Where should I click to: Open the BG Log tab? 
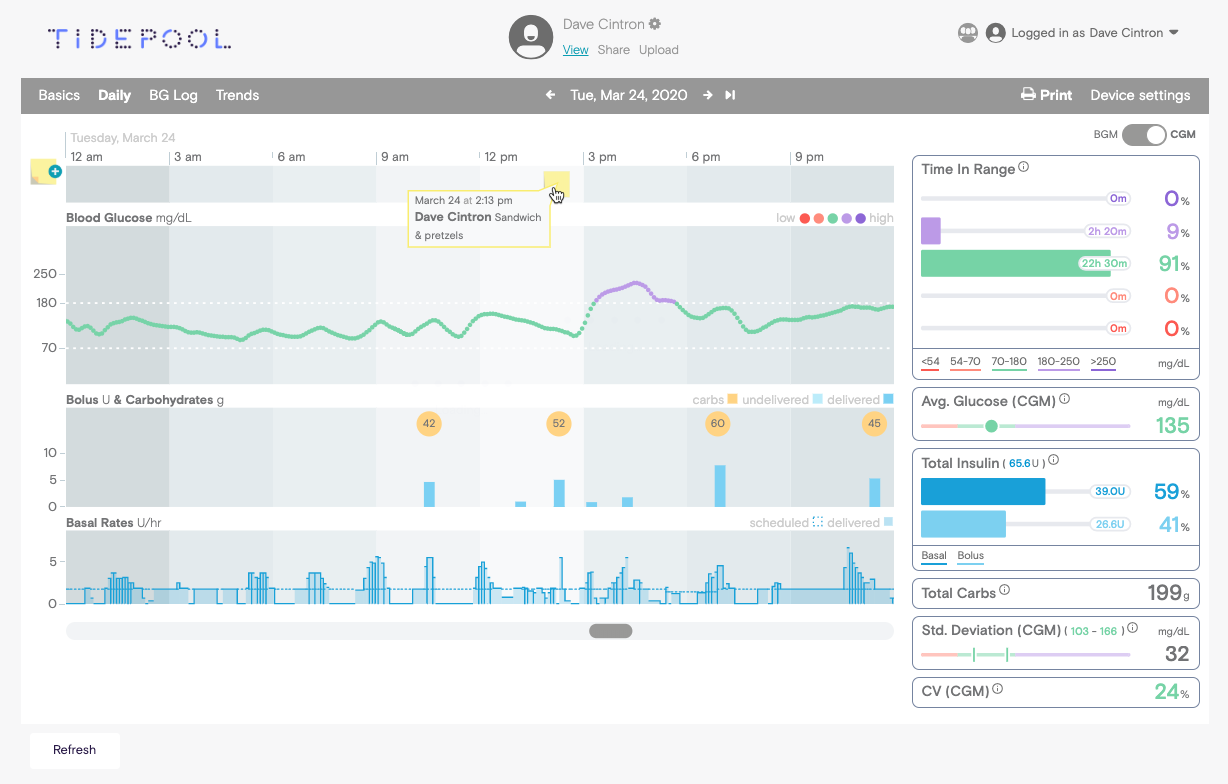[173, 95]
